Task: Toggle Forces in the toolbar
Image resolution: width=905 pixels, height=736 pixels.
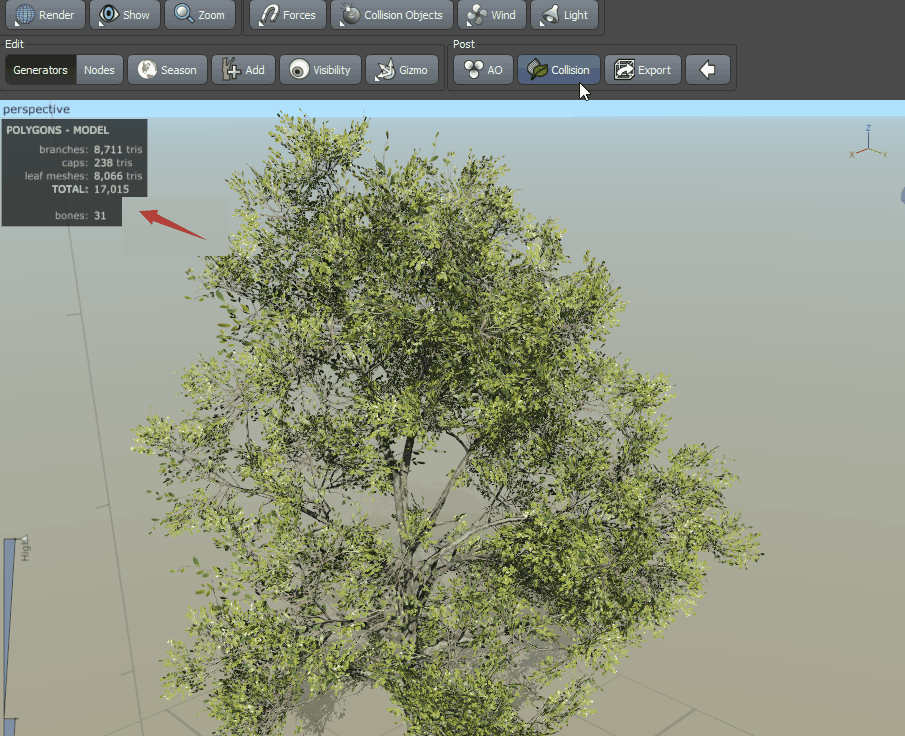Action: (x=288, y=14)
